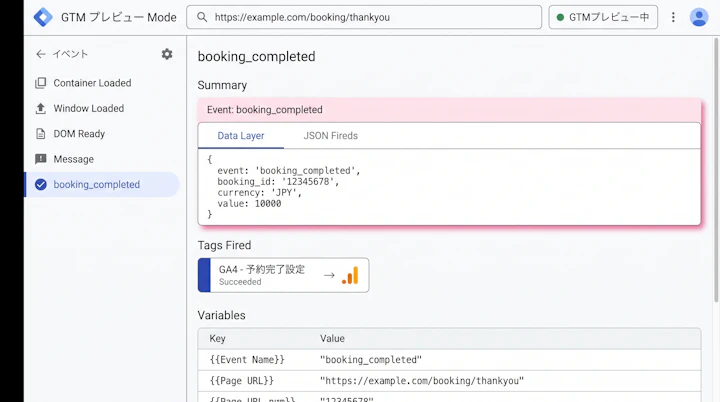
Task: Click the search magnifier icon in URL bar
Action: tap(202, 17)
